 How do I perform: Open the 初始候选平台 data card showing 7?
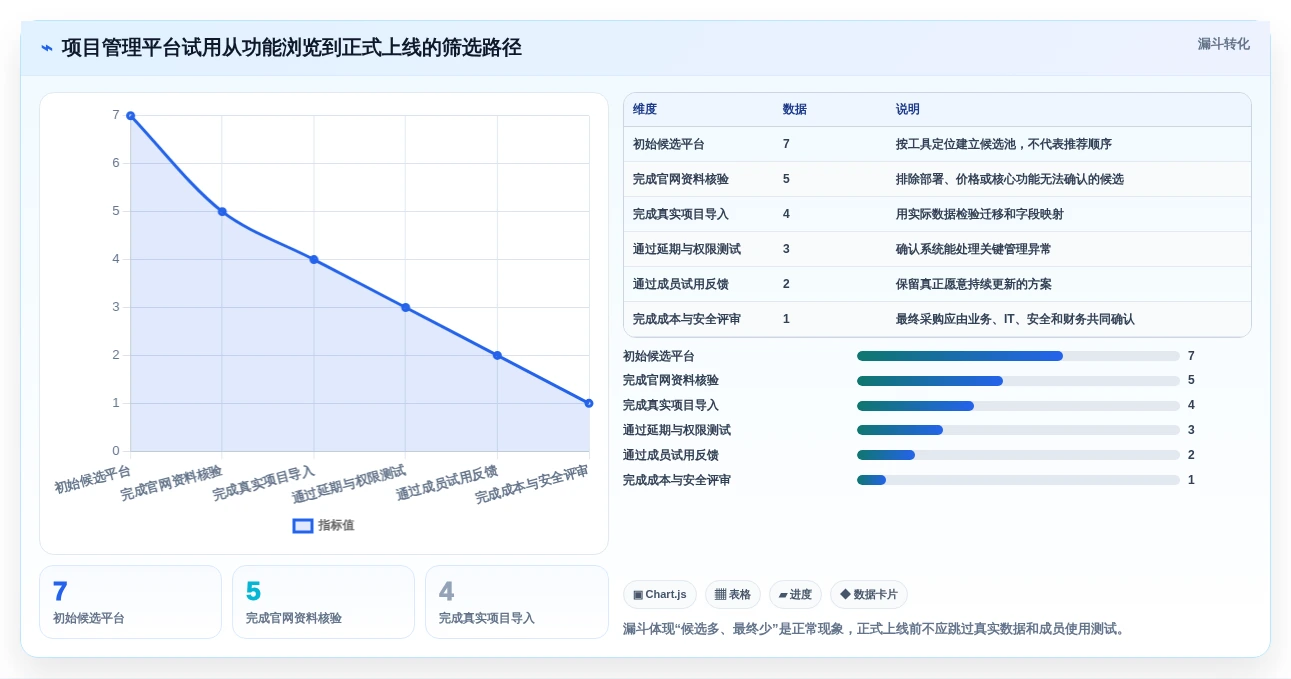130,602
